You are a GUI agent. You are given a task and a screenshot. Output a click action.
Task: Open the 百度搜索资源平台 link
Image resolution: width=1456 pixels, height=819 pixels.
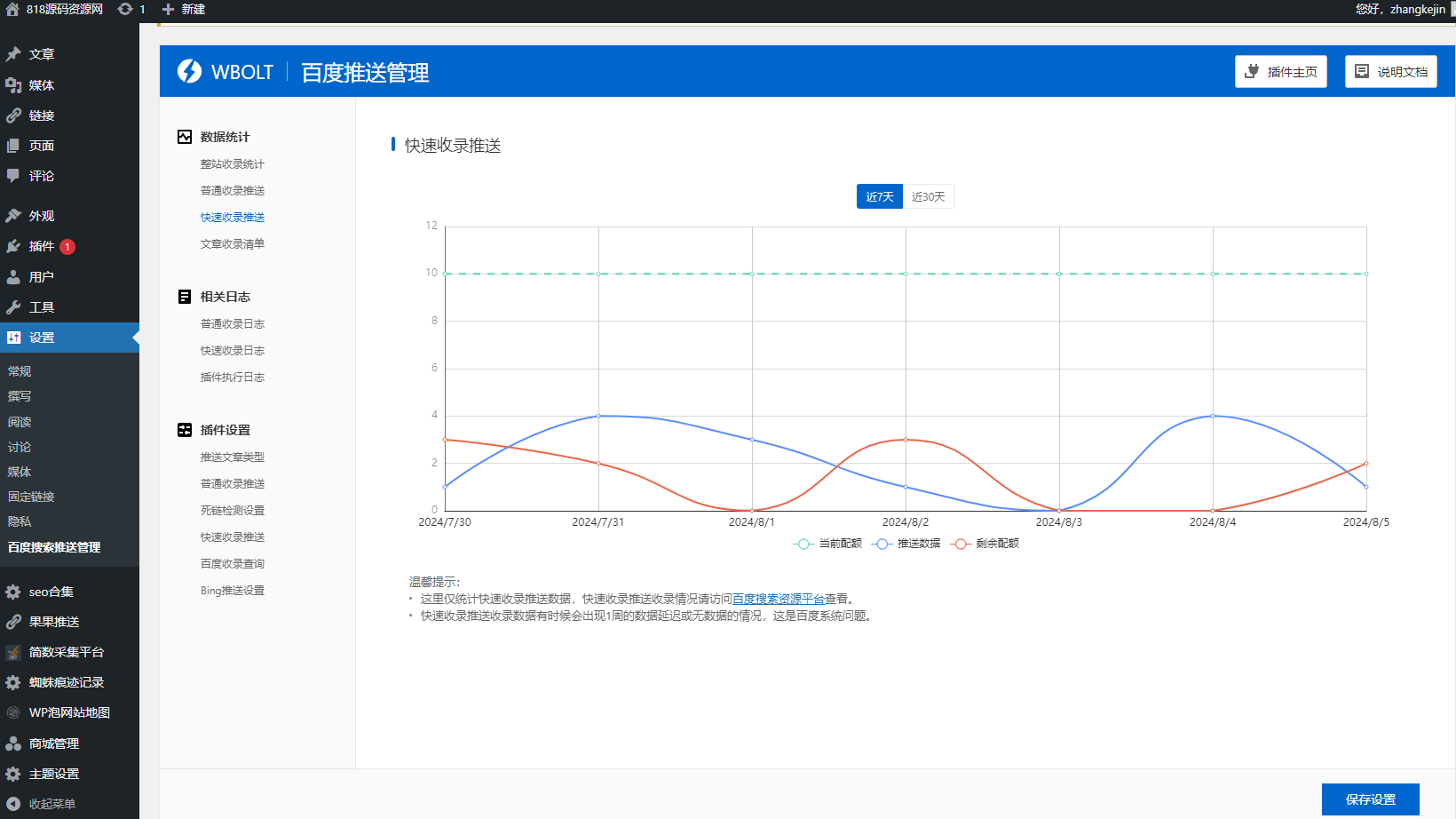(779, 600)
